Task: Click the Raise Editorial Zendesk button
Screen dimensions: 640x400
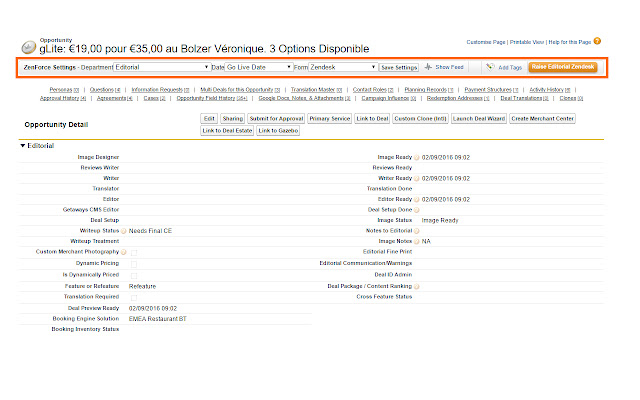Action: (x=563, y=67)
